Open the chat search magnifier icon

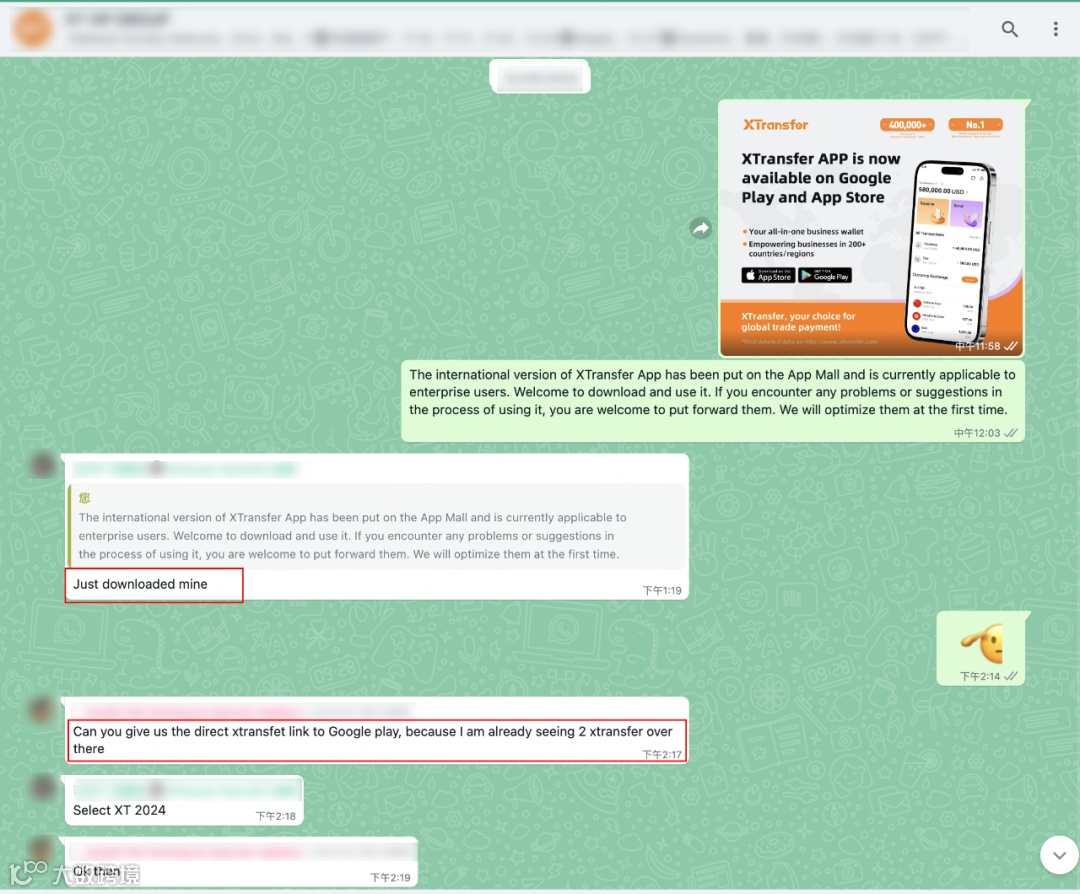(x=1009, y=29)
